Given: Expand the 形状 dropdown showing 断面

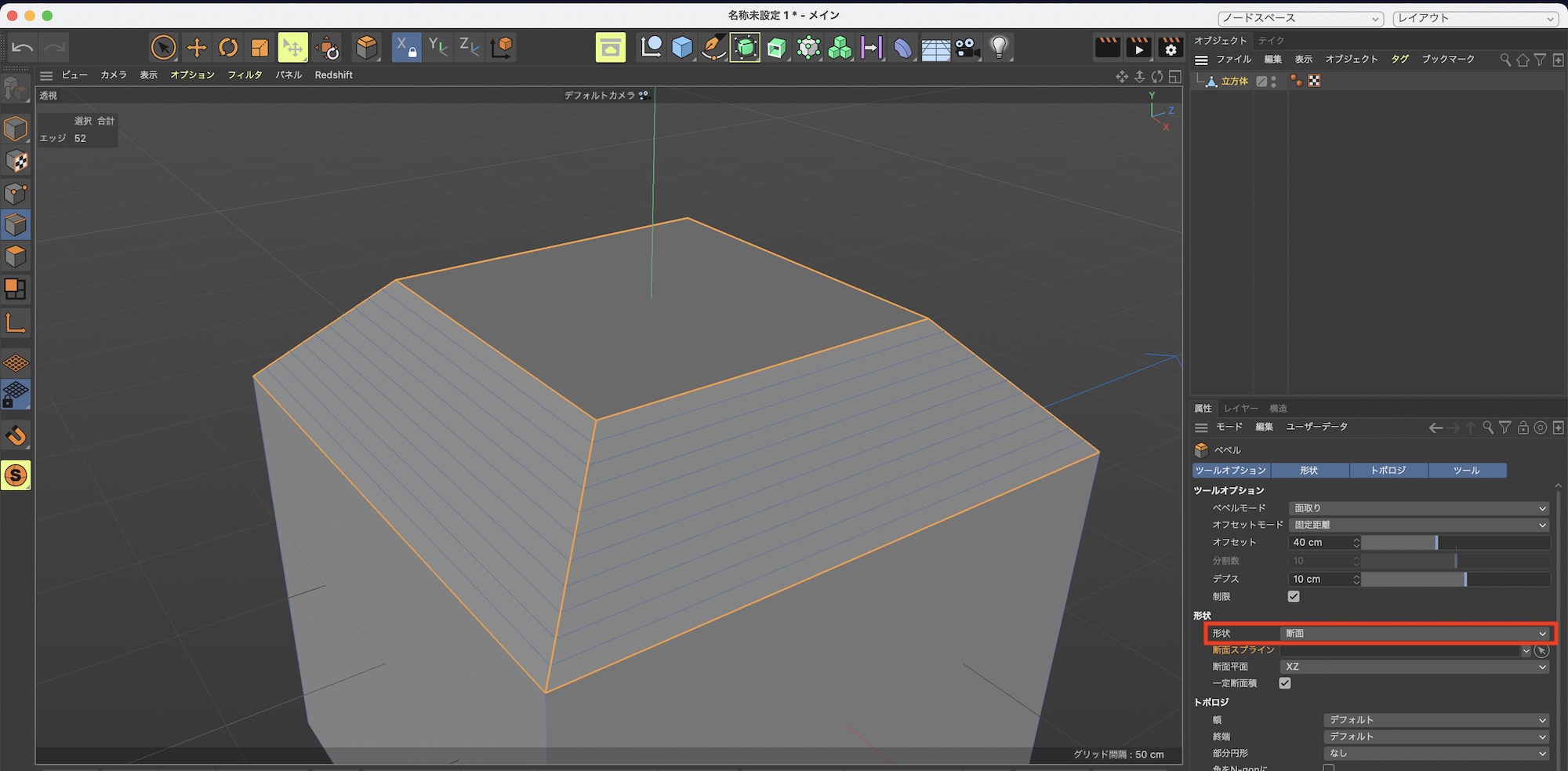Looking at the screenshot, I should click(x=1415, y=634).
